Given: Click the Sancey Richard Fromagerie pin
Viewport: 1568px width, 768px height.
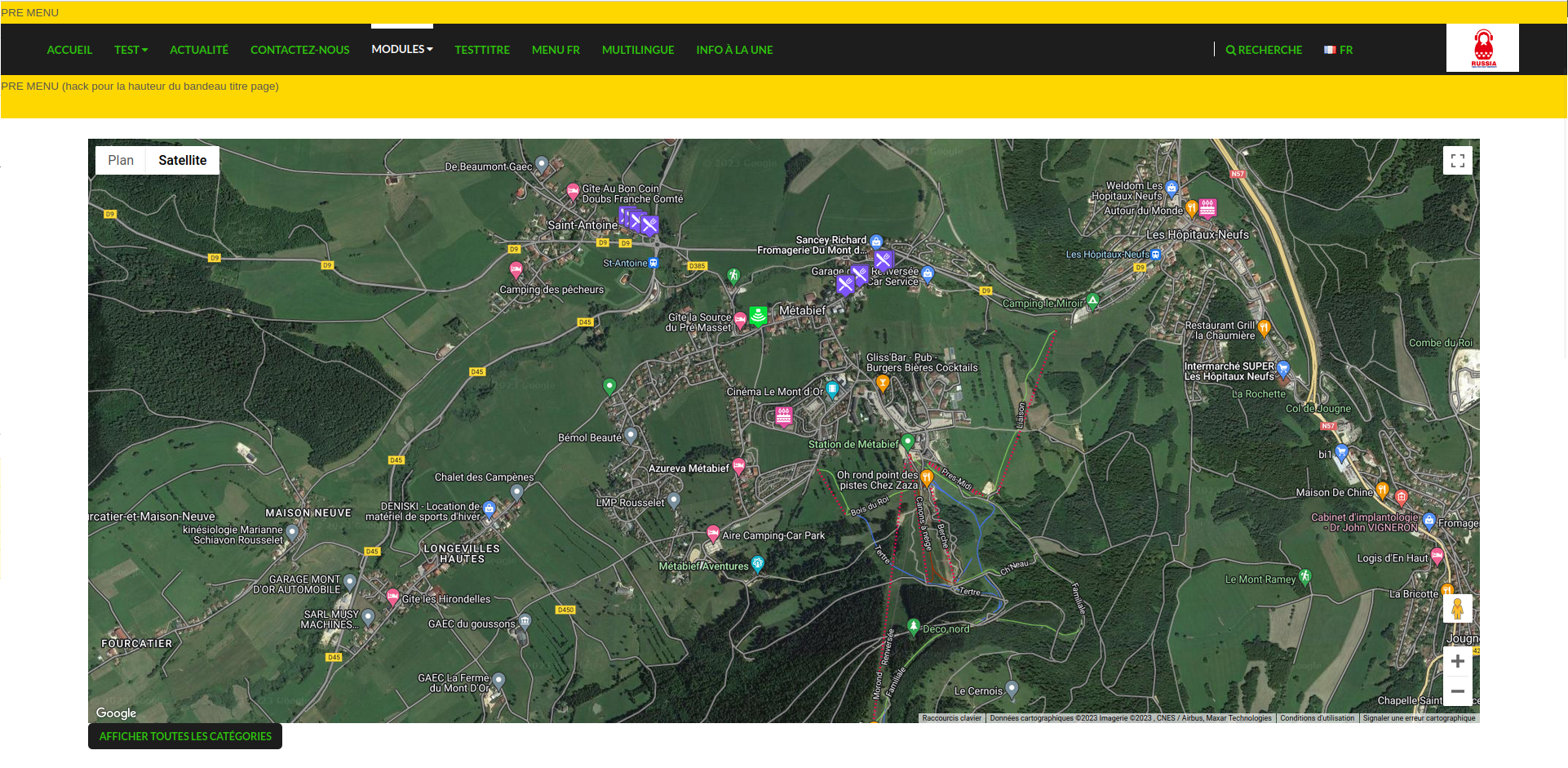Looking at the screenshot, I should tap(876, 242).
